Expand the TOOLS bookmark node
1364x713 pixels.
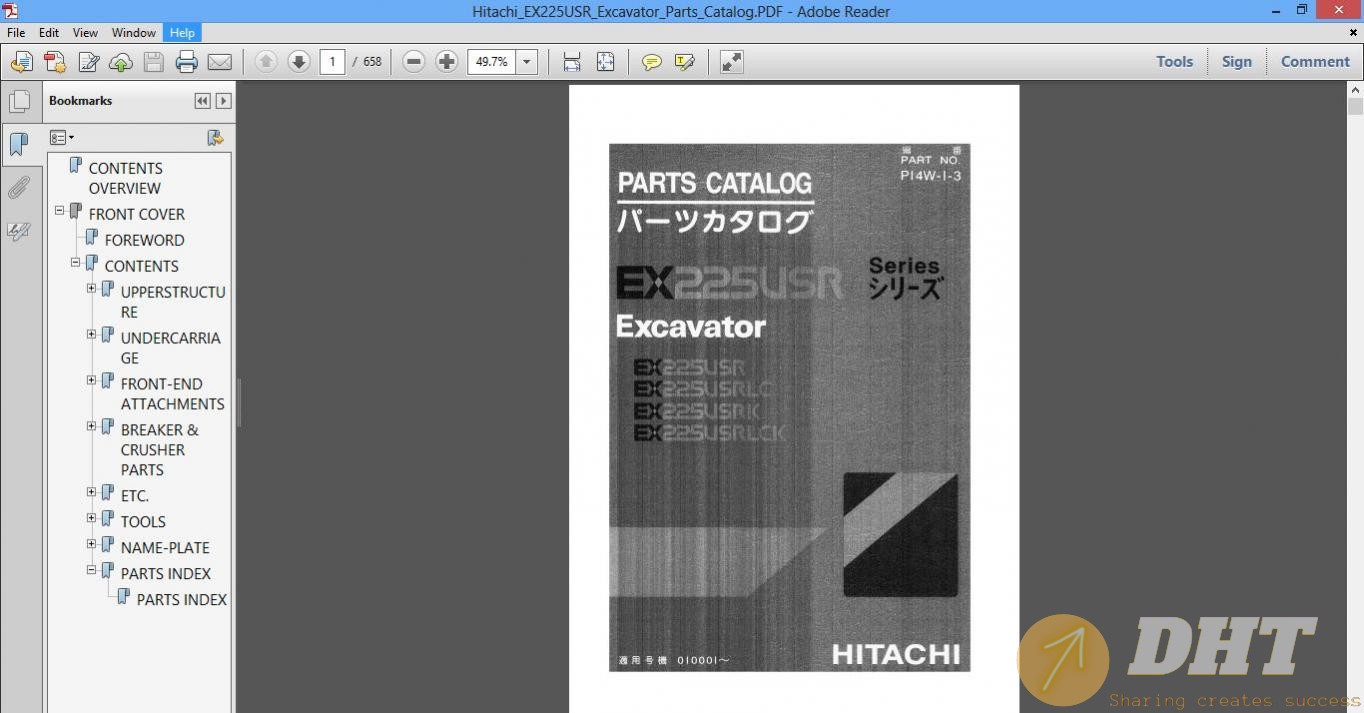92,519
